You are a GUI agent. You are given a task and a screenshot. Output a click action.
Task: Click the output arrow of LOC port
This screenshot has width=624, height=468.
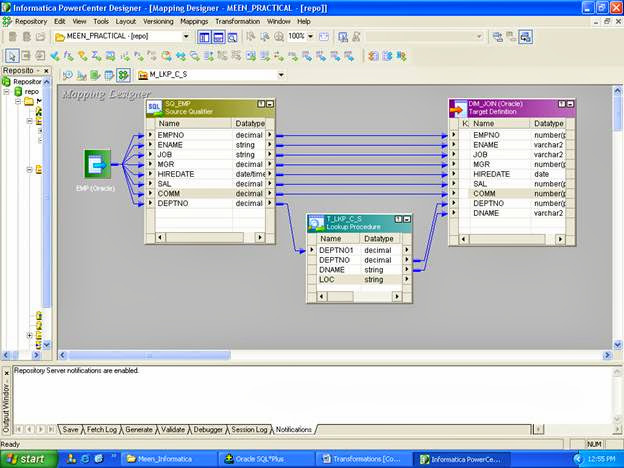pyautogui.click(x=406, y=279)
